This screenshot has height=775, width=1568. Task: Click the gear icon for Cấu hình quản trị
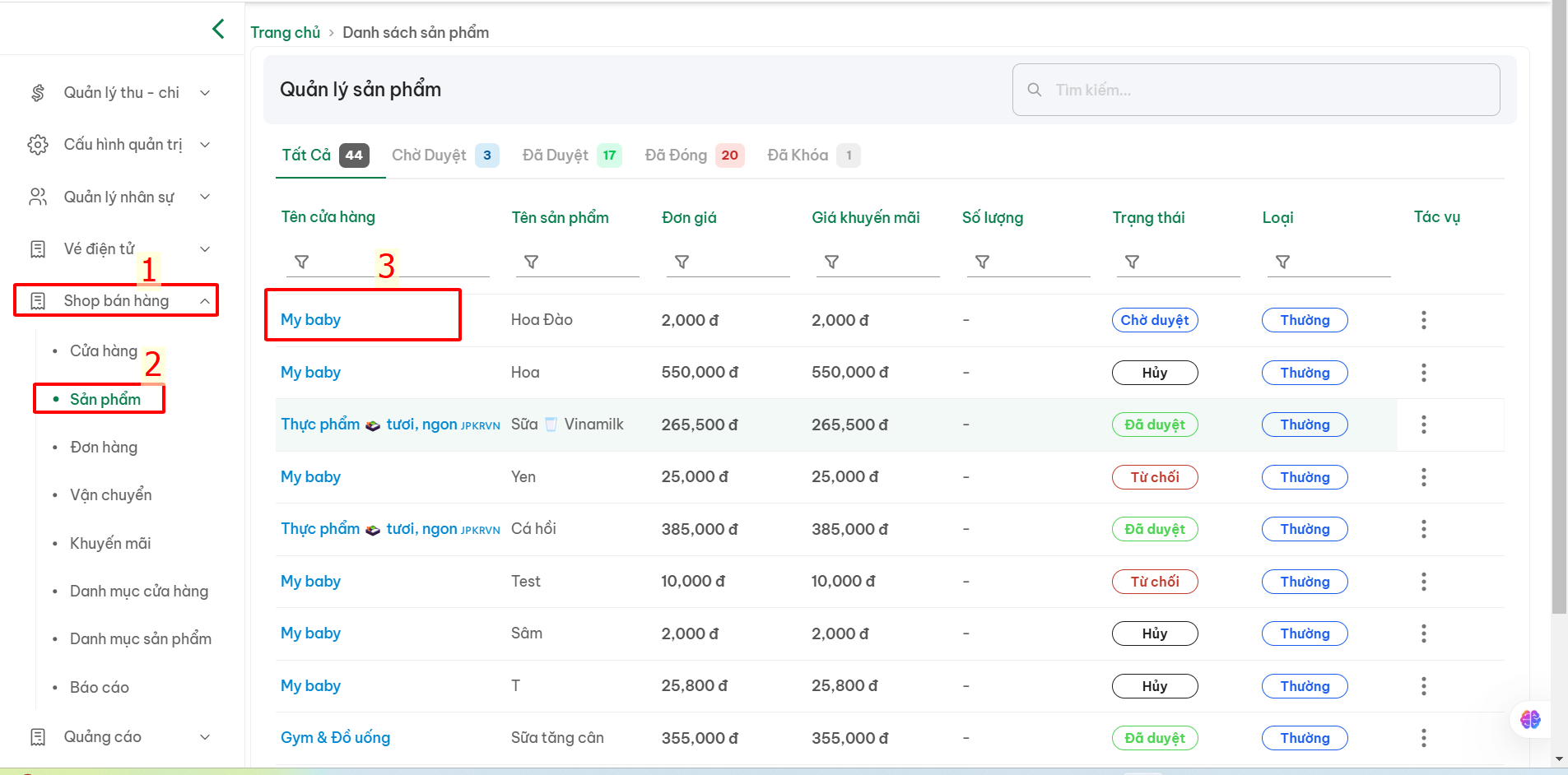pyautogui.click(x=38, y=145)
